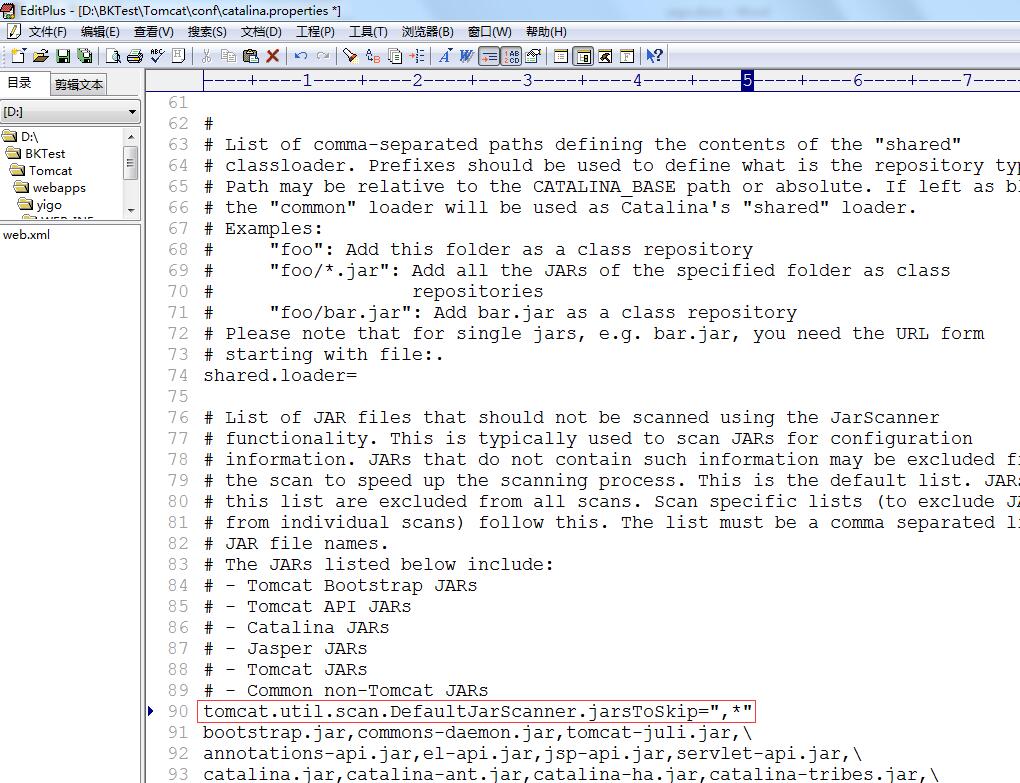
Task: Open the 查看(V) menu
Action: coord(154,32)
